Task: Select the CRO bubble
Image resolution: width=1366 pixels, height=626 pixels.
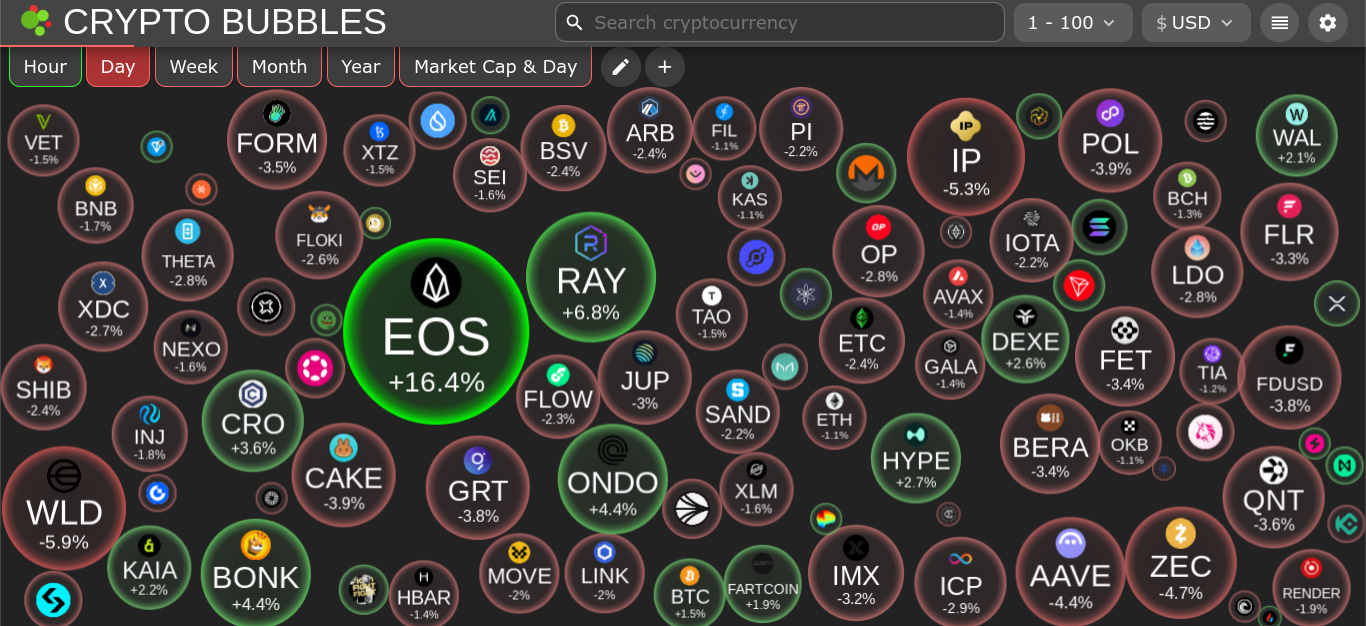Action: (253, 420)
